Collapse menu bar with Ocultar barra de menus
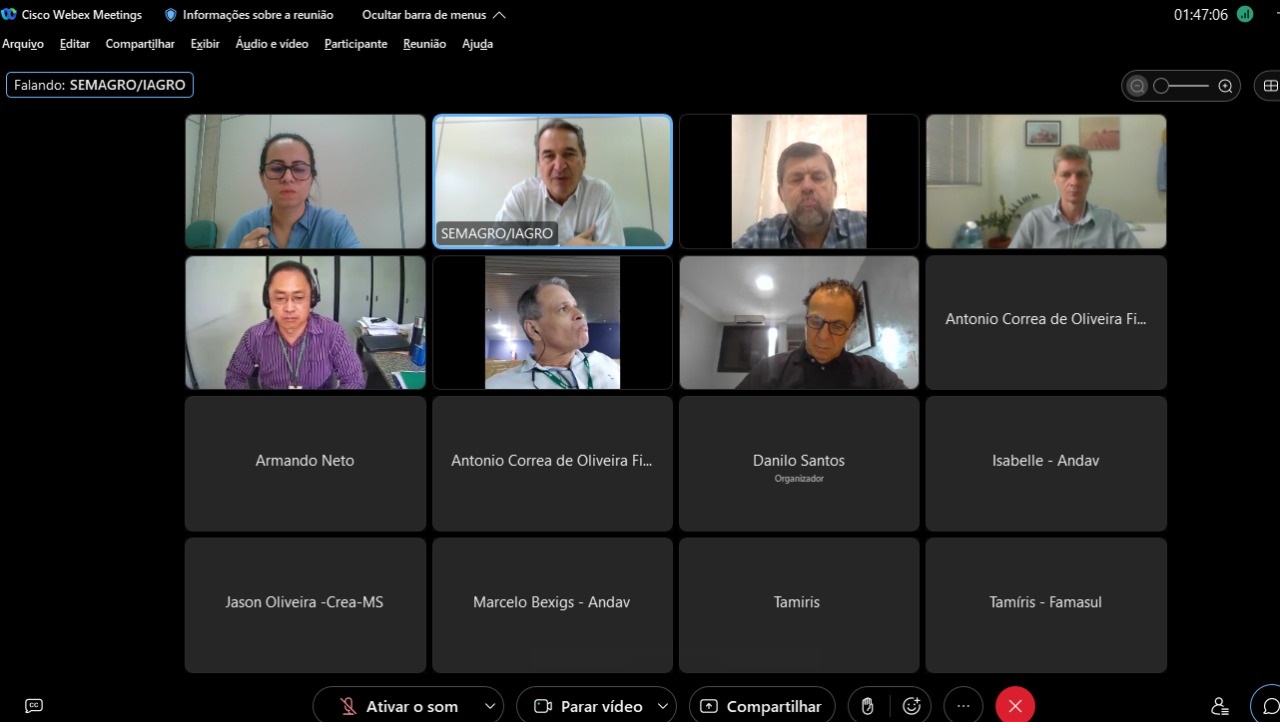This screenshot has height=722, width=1280. coord(434,15)
